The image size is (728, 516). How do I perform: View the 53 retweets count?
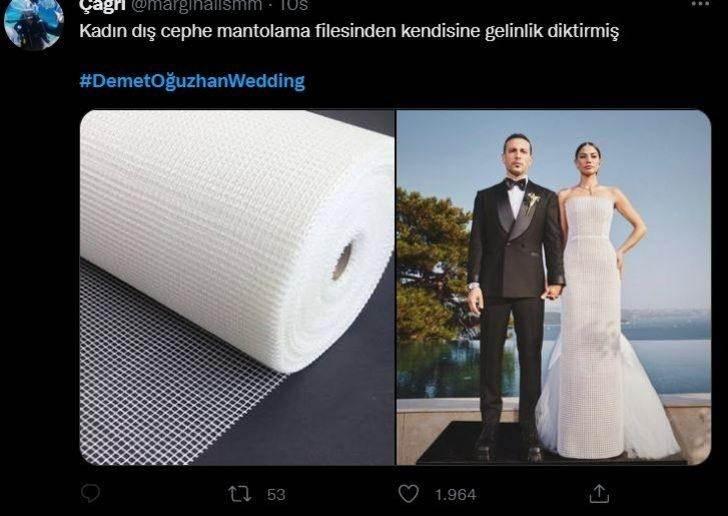click(x=276, y=495)
